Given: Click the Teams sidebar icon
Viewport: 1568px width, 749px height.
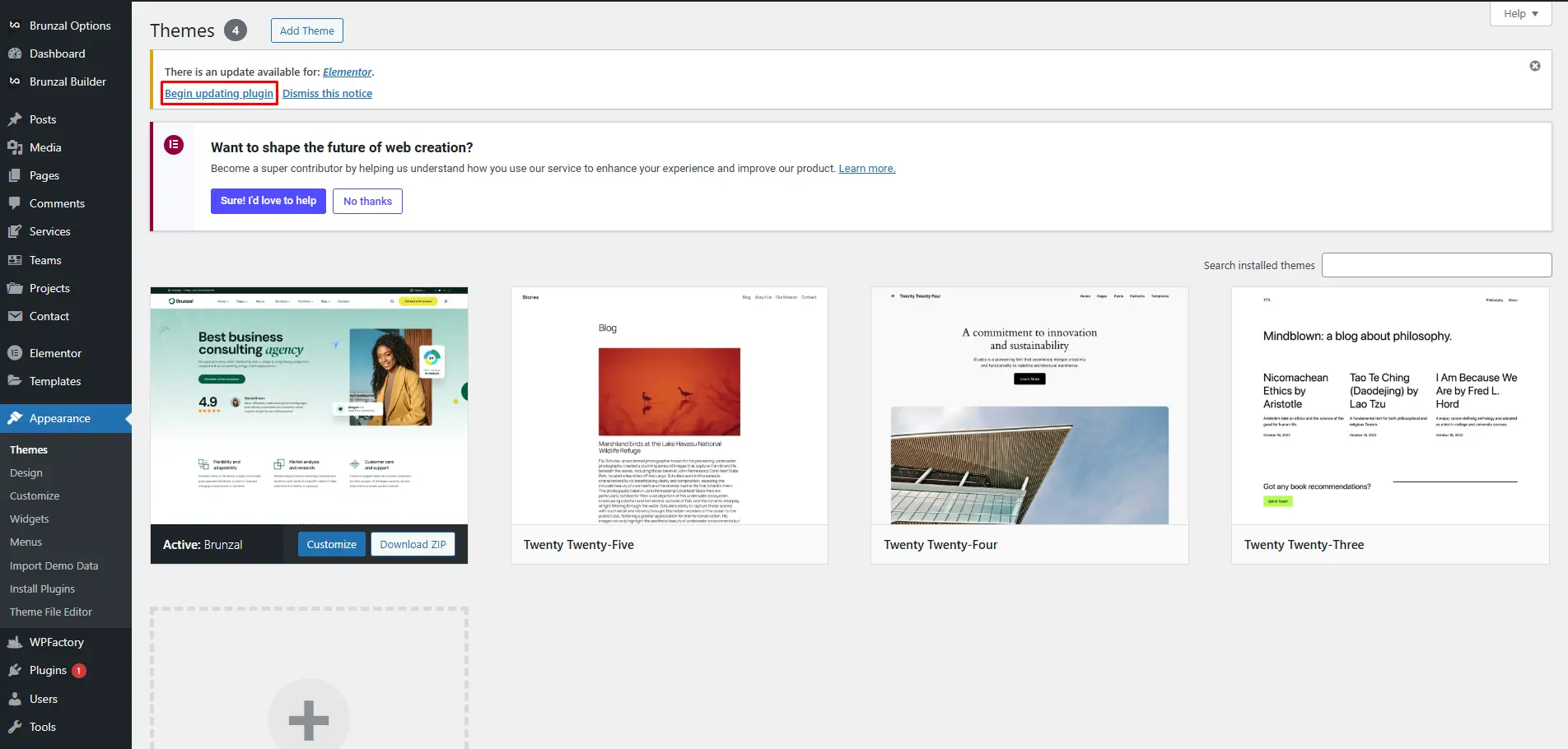Looking at the screenshot, I should (15, 260).
